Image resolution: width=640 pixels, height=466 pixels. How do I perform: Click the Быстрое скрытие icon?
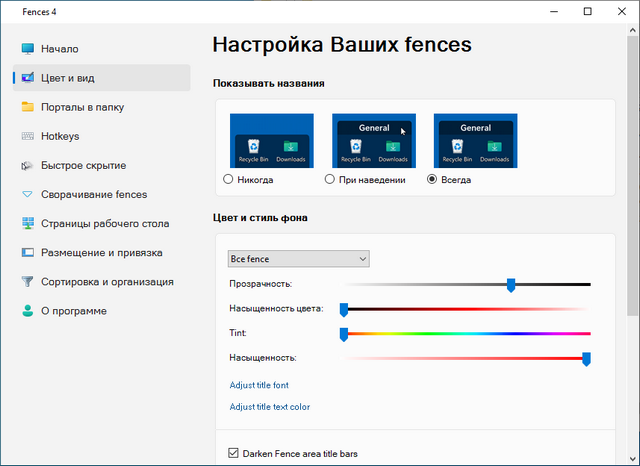pyautogui.click(x=27, y=165)
